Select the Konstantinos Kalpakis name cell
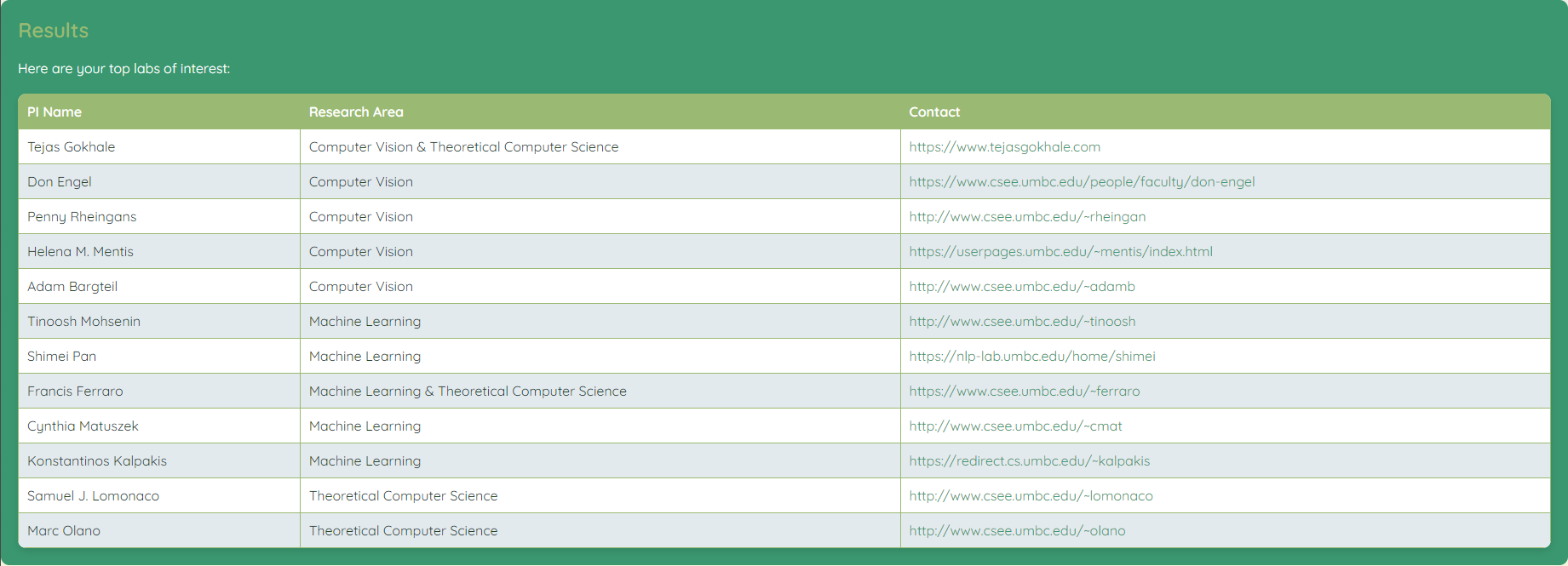This screenshot has height=566, width=1568. pos(159,460)
